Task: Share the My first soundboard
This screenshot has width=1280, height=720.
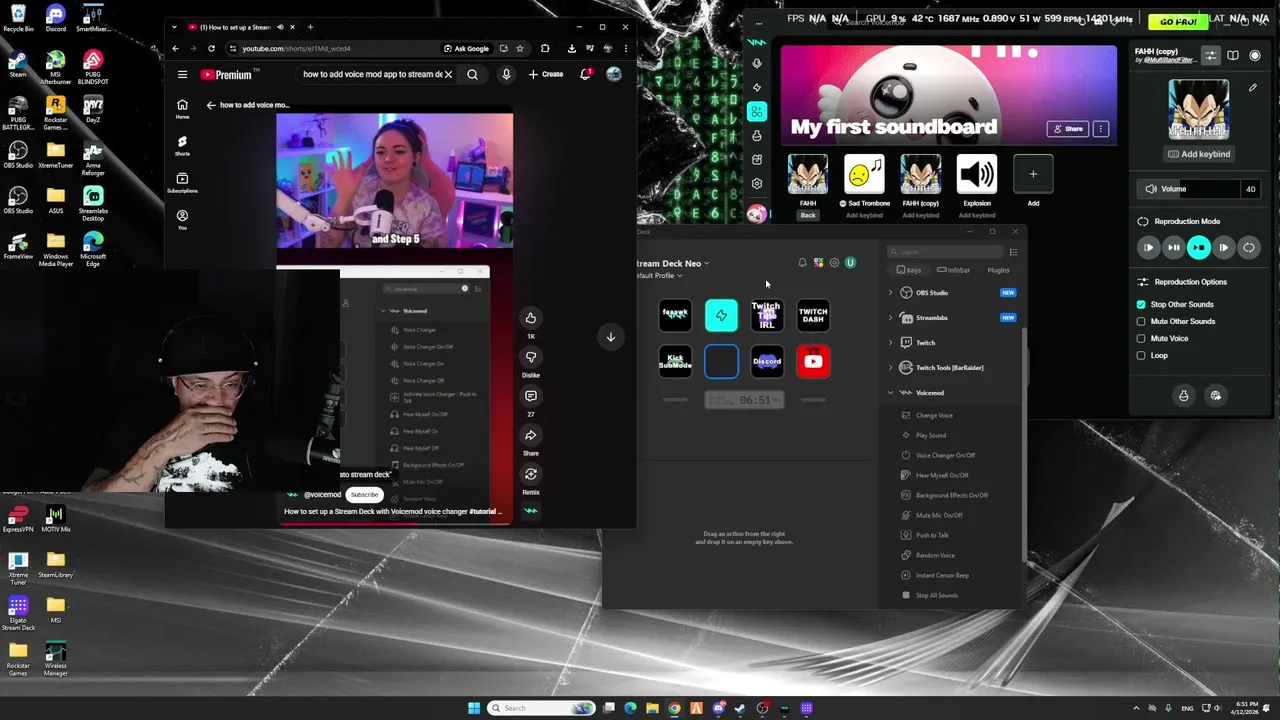Action: click(x=1067, y=129)
